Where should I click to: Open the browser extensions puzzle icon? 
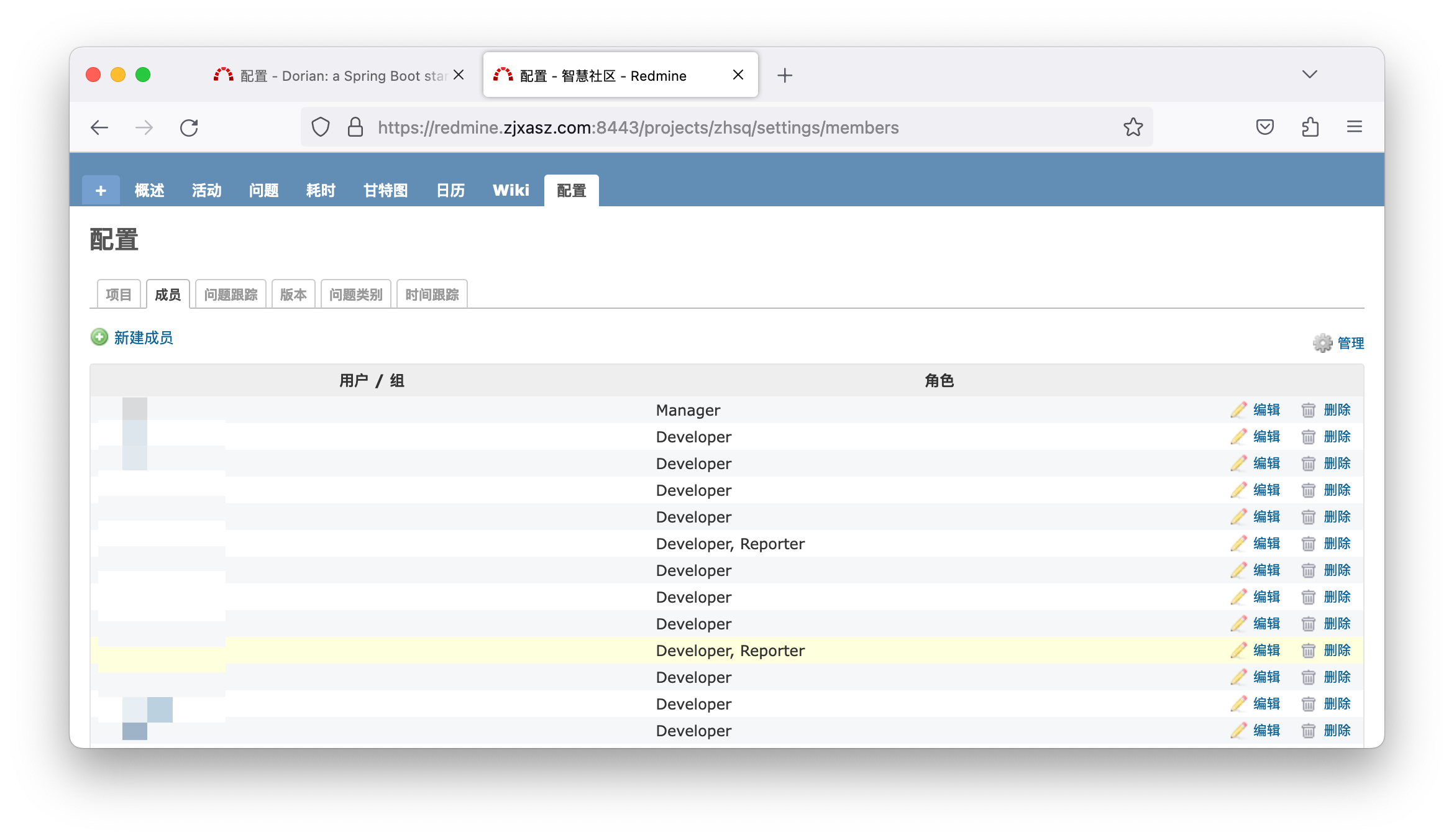click(1310, 127)
